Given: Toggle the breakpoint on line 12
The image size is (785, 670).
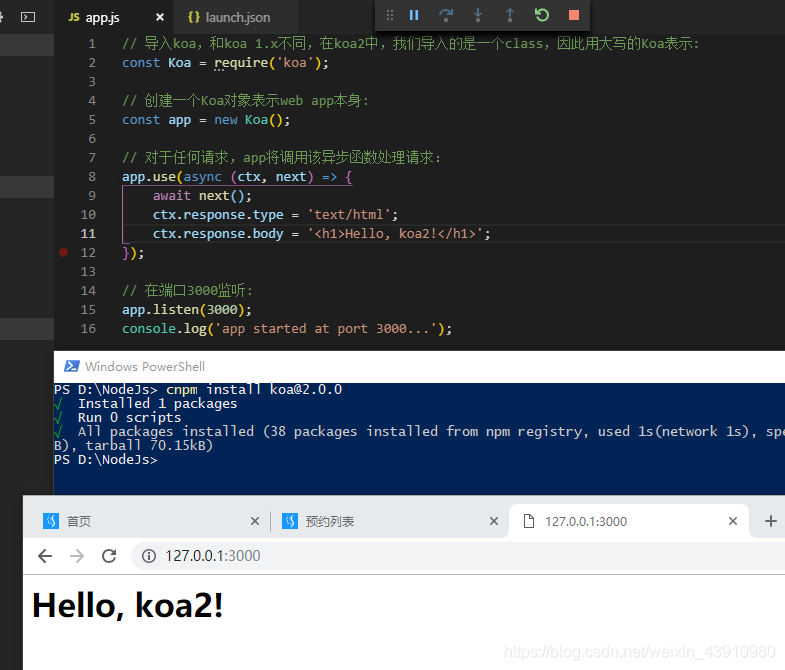Looking at the screenshot, I should click(x=64, y=252).
